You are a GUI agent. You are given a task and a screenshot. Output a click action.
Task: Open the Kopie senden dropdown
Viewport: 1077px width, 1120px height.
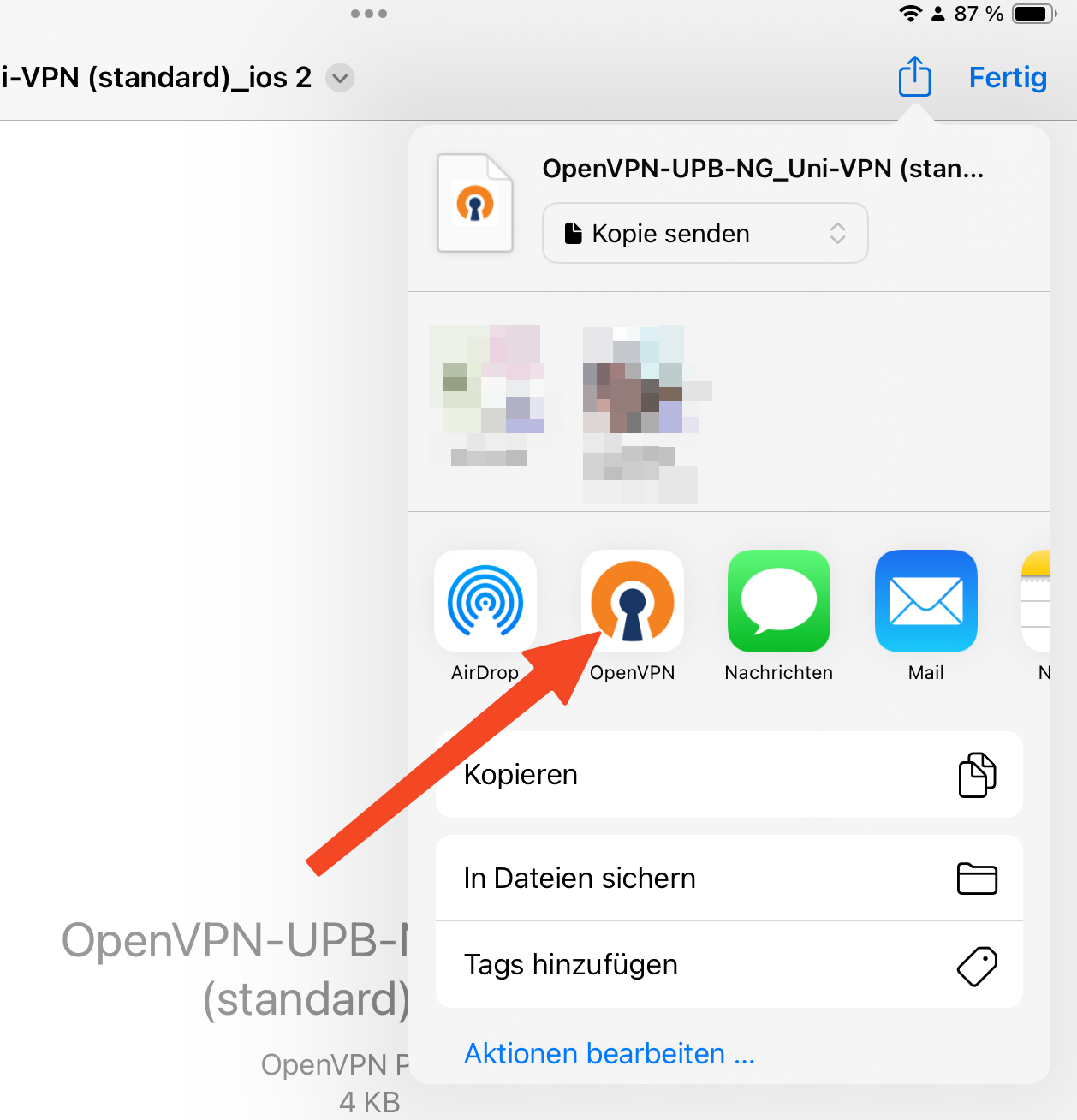705,233
